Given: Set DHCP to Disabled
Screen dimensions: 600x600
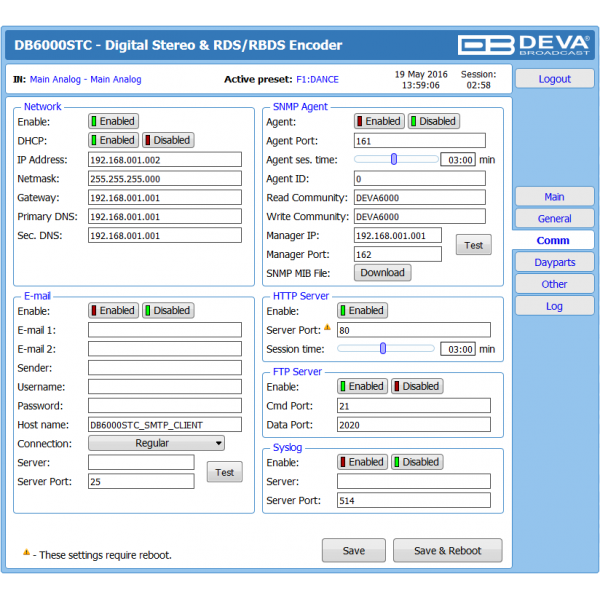Looking at the screenshot, I should pyautogui.click(x=168, y=140).
